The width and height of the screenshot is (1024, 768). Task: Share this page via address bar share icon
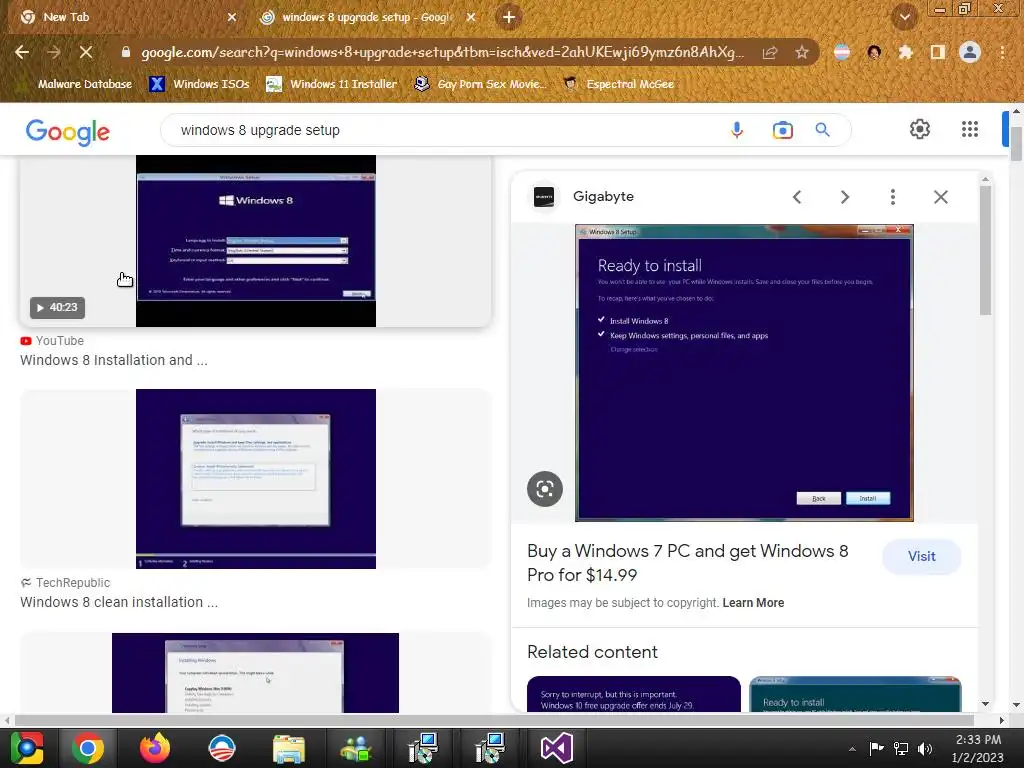pos(770,52)
